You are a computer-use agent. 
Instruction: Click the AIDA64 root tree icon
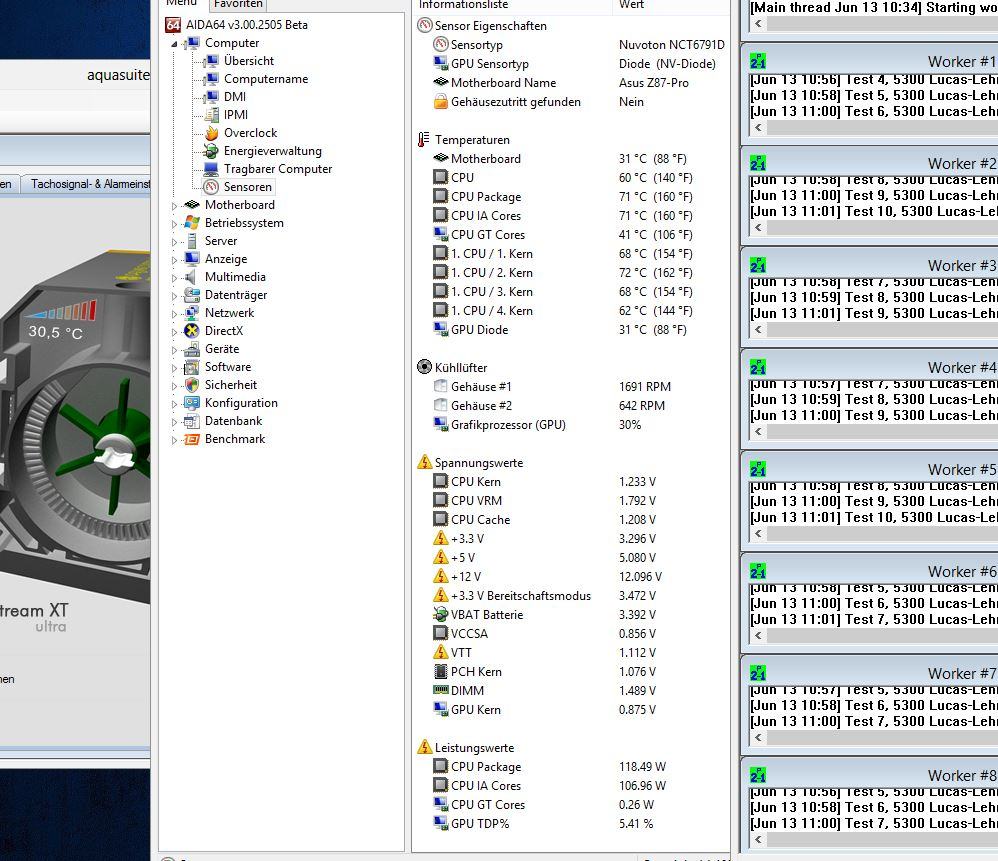coord(172,25)
